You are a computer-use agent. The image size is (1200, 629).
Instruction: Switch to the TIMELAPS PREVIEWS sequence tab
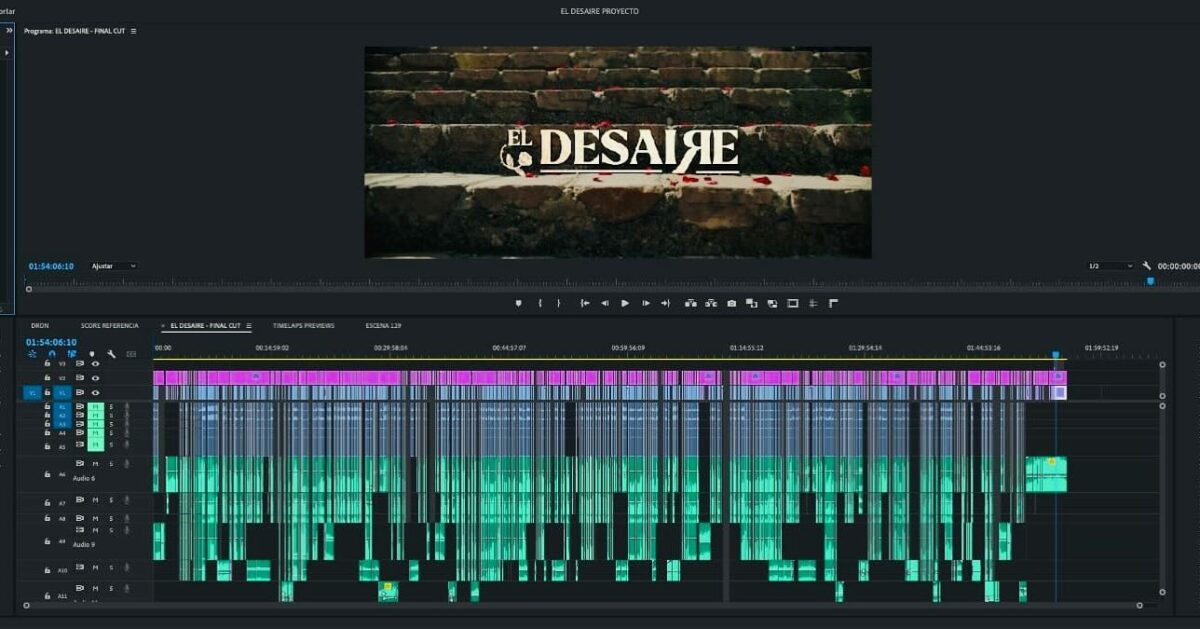click(x=303, y=326)
